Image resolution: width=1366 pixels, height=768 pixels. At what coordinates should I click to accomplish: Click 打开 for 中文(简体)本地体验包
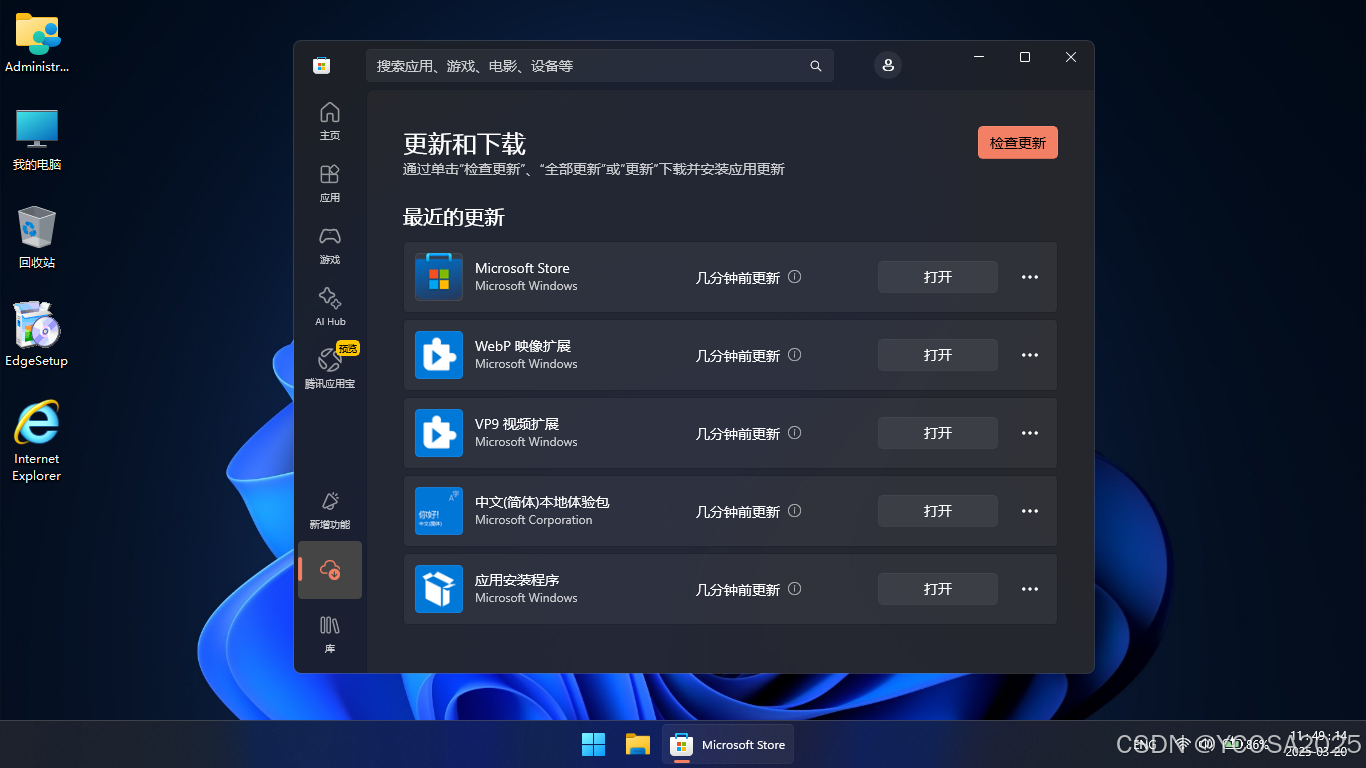tap(938, 511)
